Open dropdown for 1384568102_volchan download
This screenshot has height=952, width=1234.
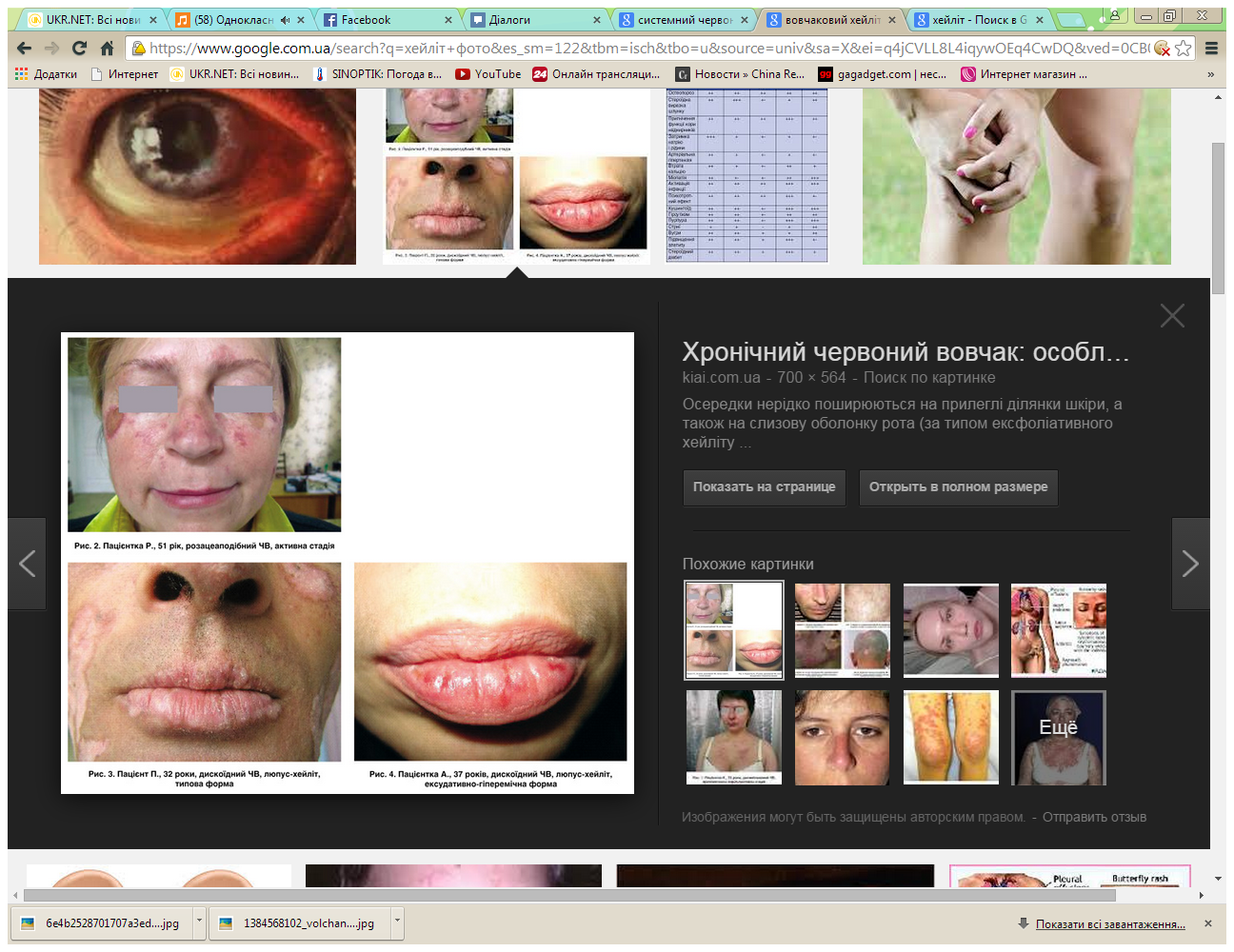[x=397, y=922]
